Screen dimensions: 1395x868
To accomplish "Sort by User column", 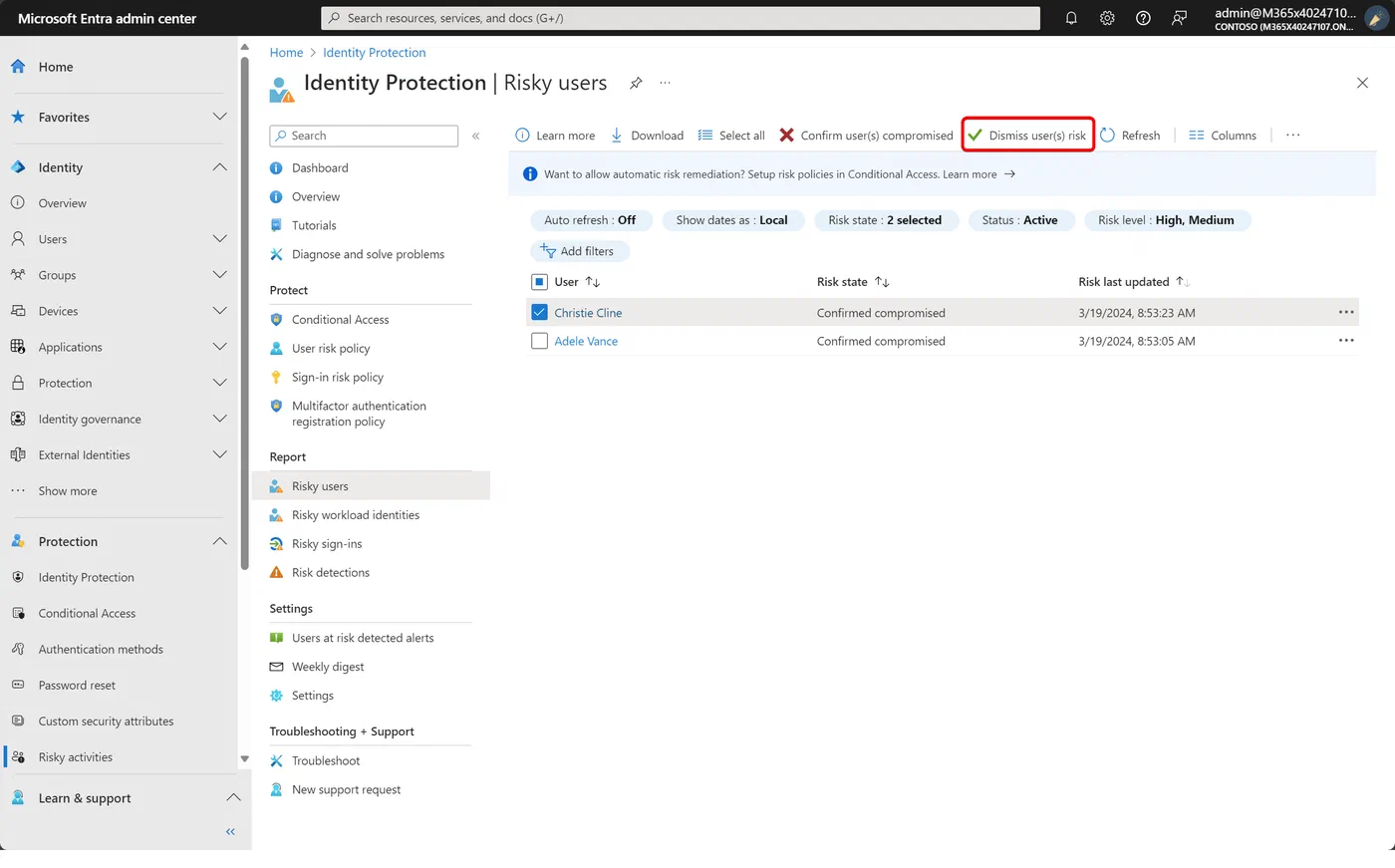I will pyautogui.click(x=577, y=282).
